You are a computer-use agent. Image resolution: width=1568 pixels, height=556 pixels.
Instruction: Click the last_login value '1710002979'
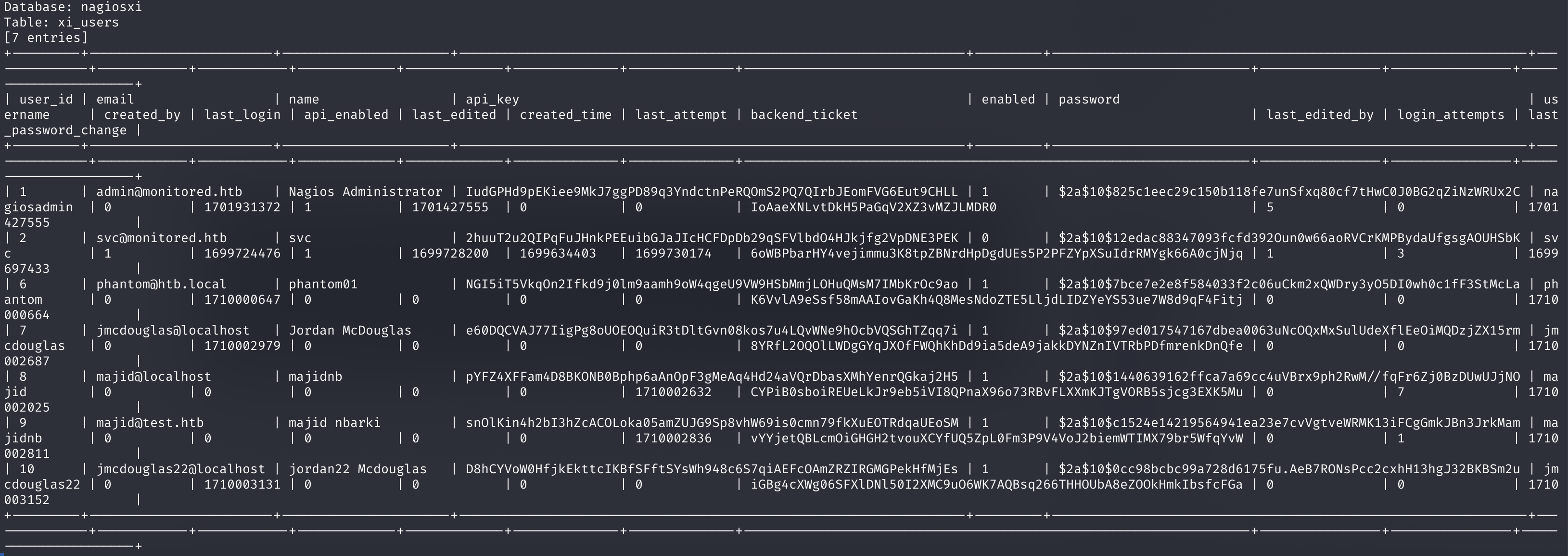point(242,346)
